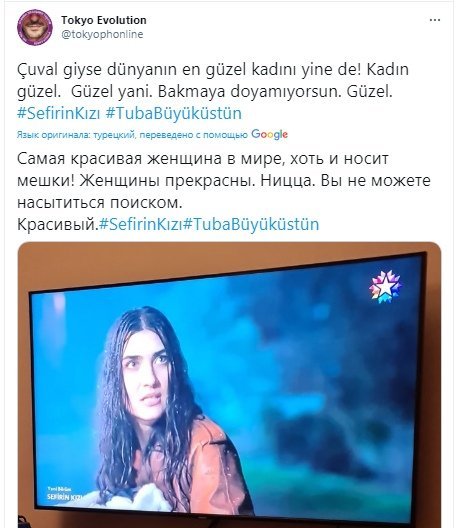Image resolution: width=461 pixels, height=528 pixels.
Task: Open #TubaBüyüküstün hashtag in translated text
Action: [251, 224]
